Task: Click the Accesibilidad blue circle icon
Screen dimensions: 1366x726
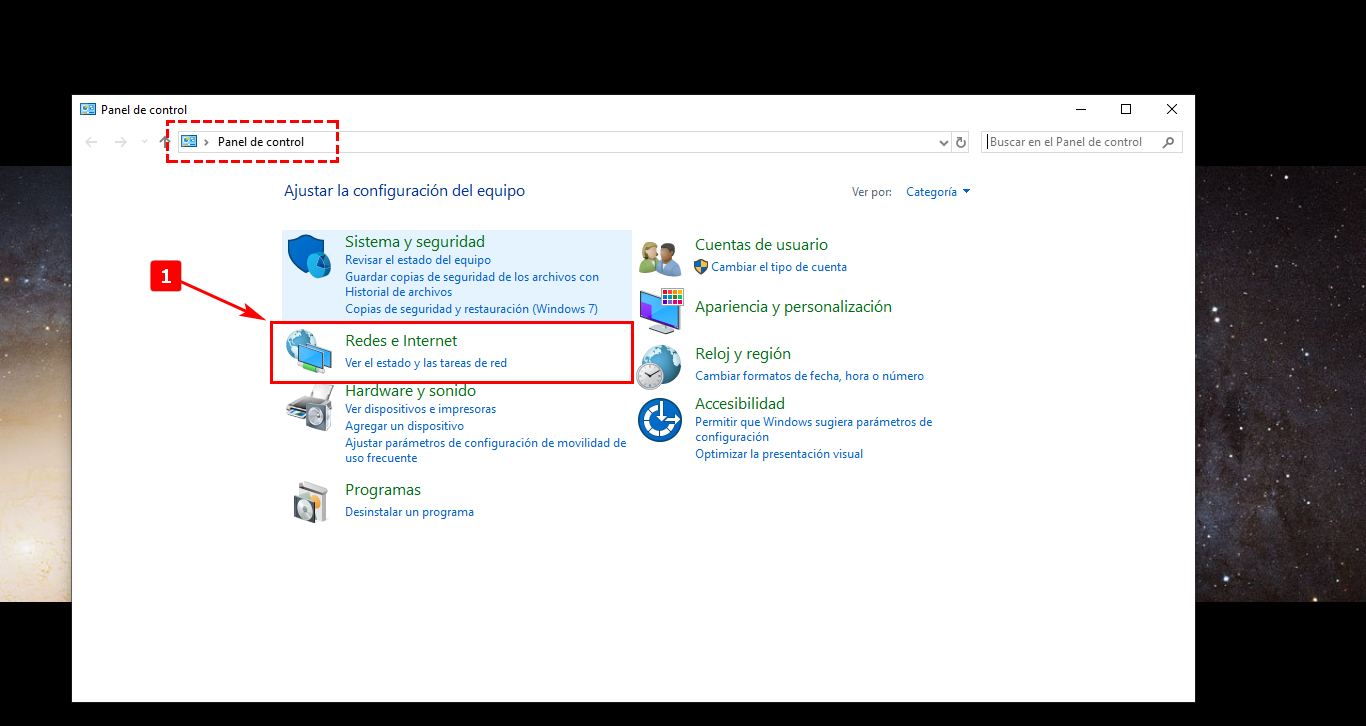Action: click(660, 419)
